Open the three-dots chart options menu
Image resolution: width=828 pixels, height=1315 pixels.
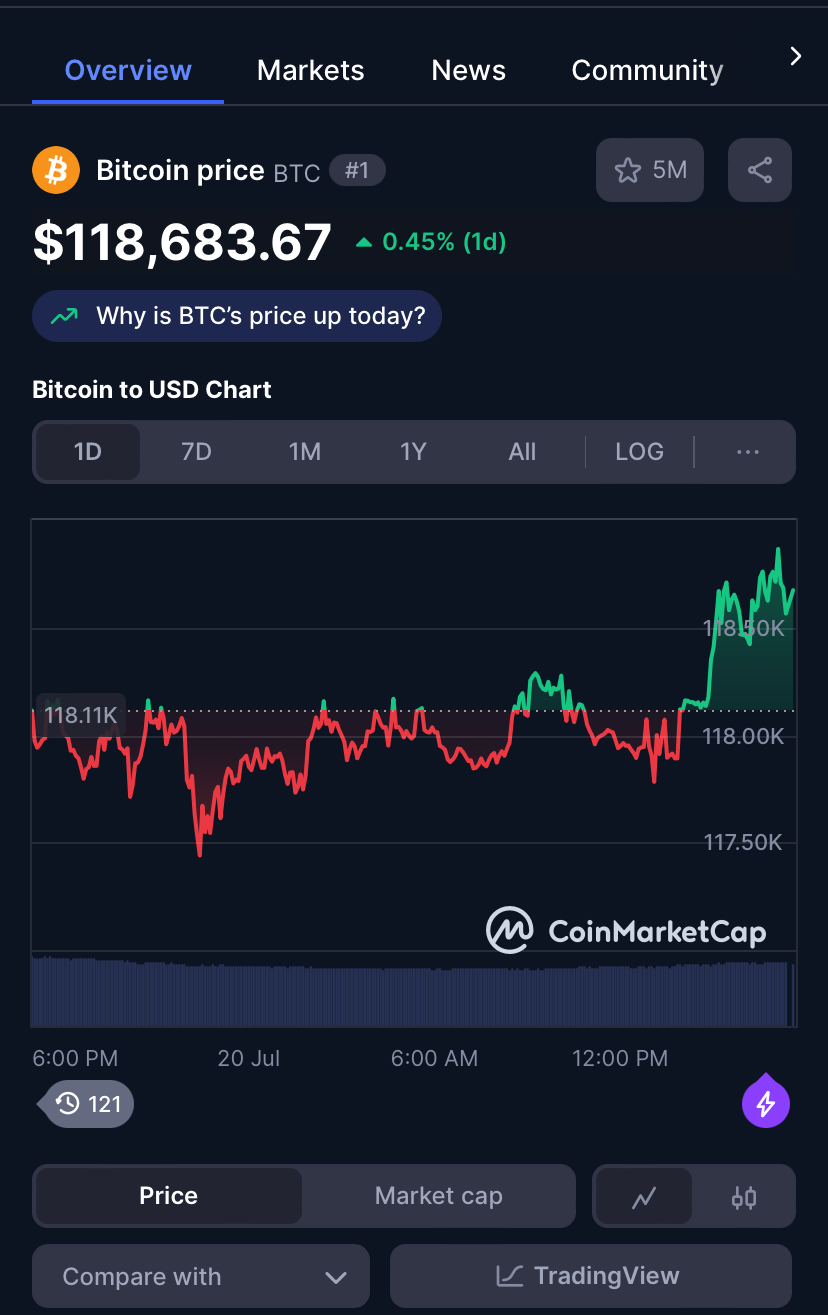748,452
